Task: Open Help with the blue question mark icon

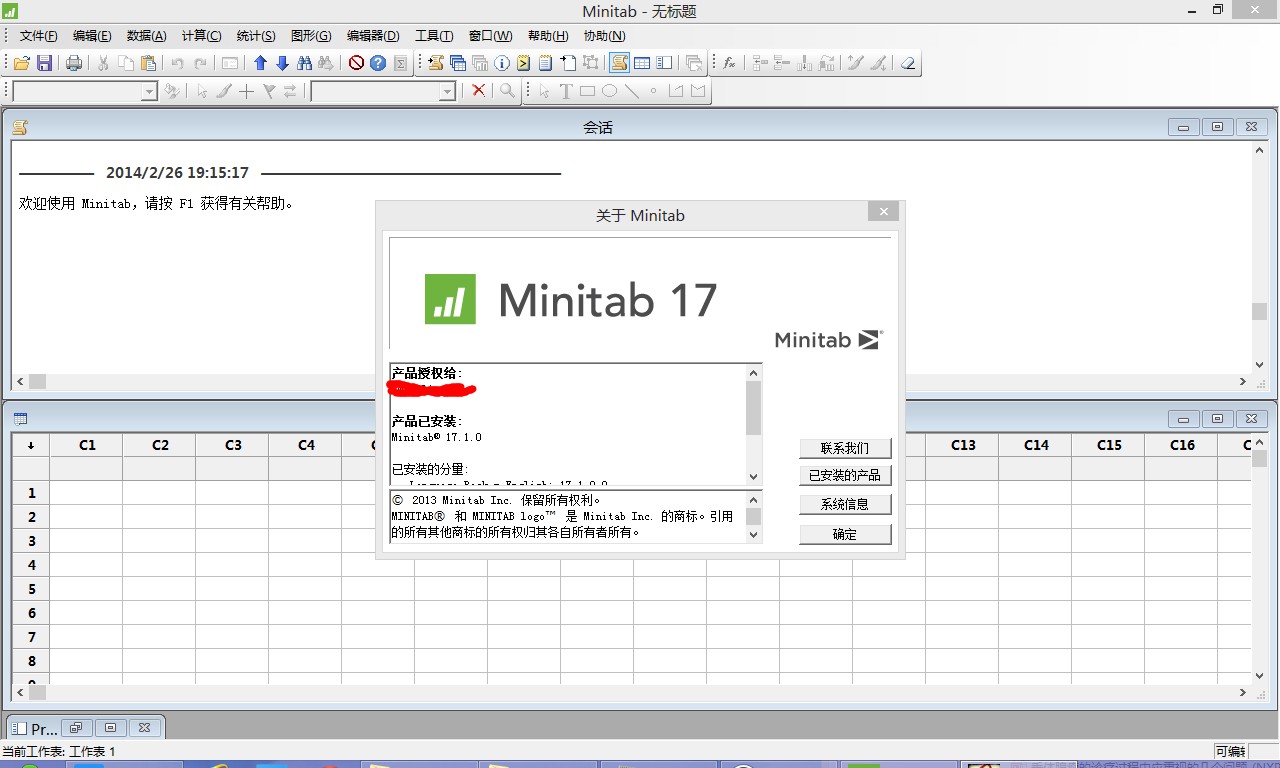Action: [378, 63]
